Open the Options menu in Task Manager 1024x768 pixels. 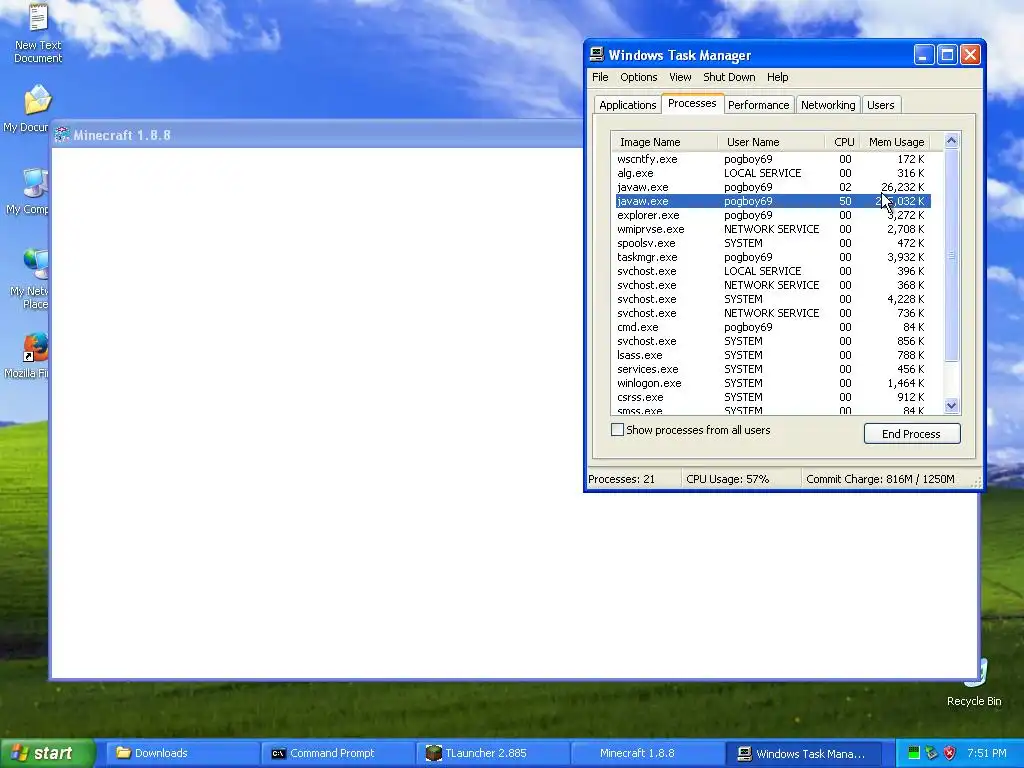point(639,77)
